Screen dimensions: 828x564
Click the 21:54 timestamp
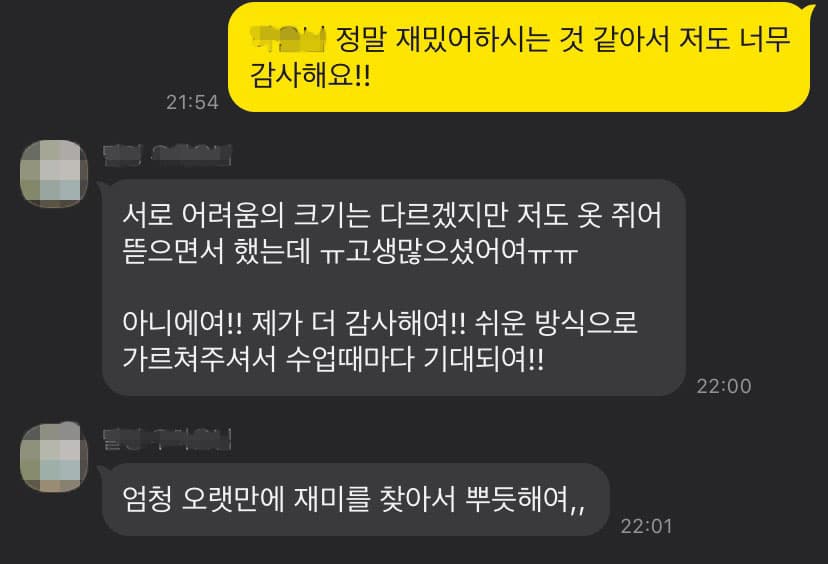192,102
